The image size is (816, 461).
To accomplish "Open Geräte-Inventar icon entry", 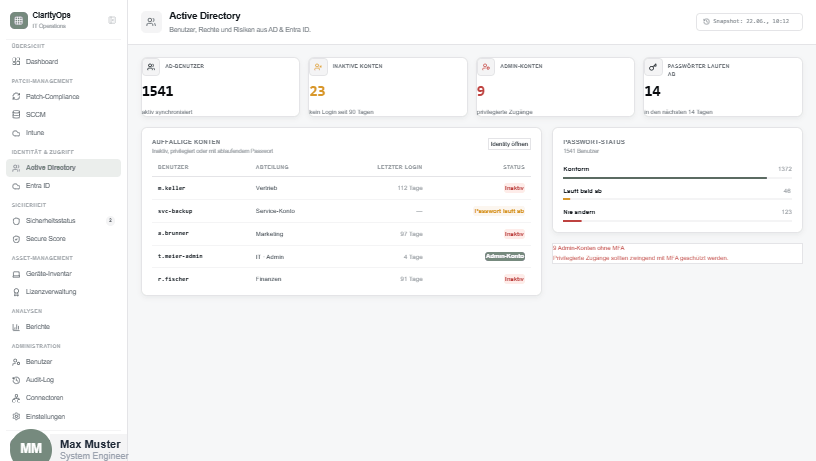I will pyautogui.click(x=16, y=274).
